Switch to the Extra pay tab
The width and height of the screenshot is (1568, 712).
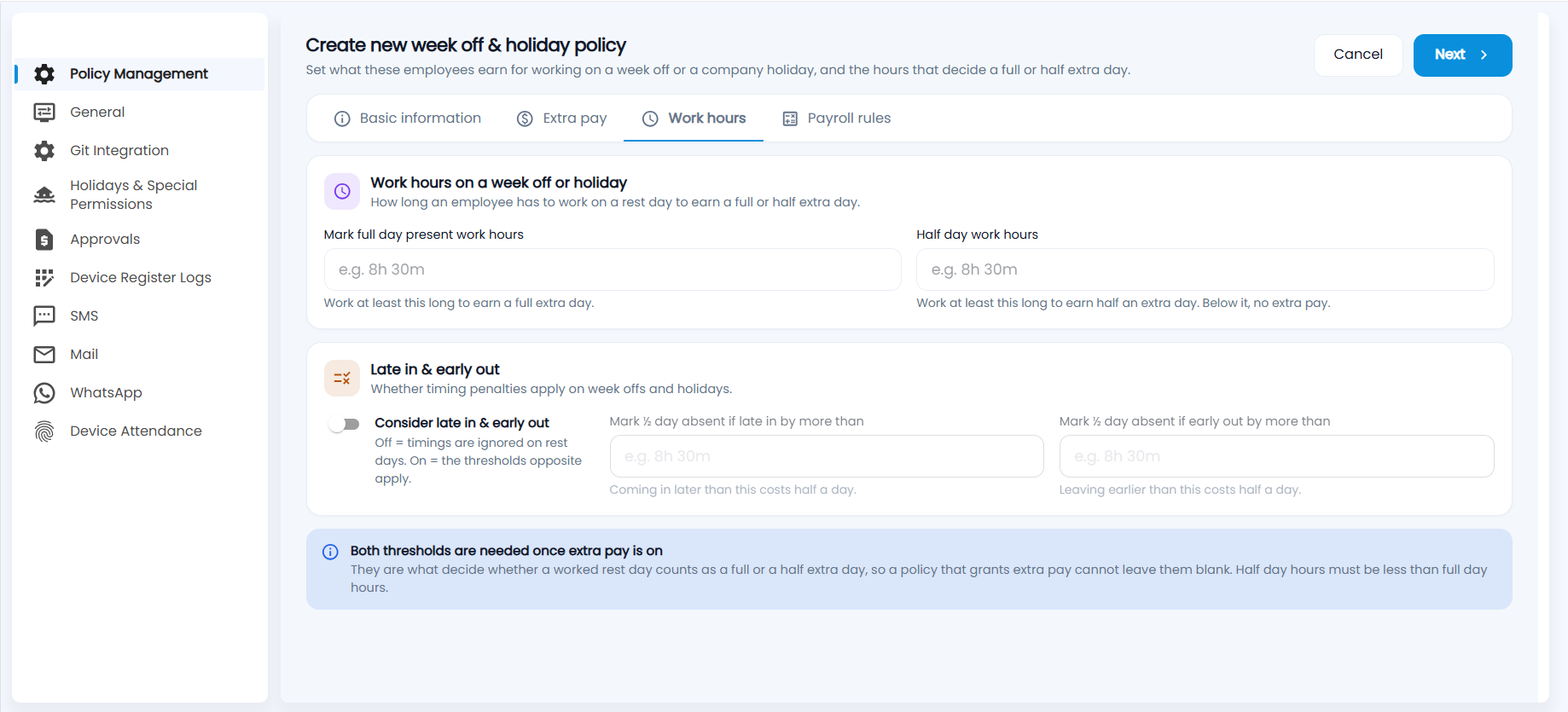tap(561, 119)
